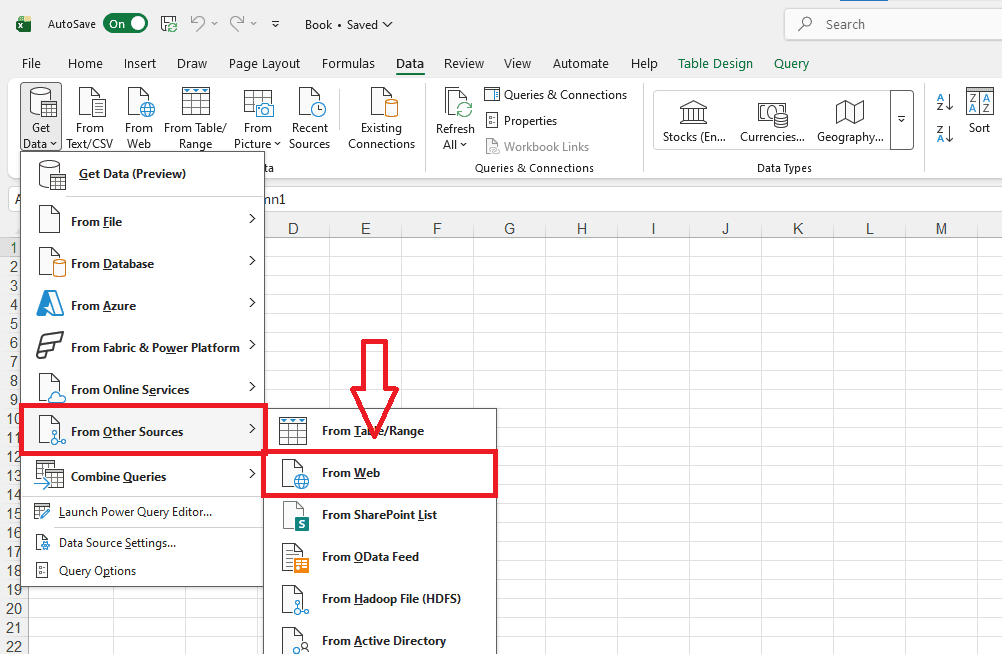Sort ascending A to Z

click(x=944, y=102)
